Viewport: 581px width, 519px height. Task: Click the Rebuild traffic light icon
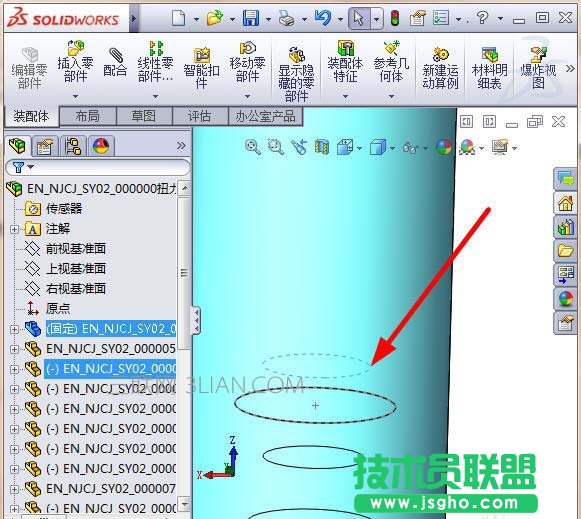click(395, 18)
